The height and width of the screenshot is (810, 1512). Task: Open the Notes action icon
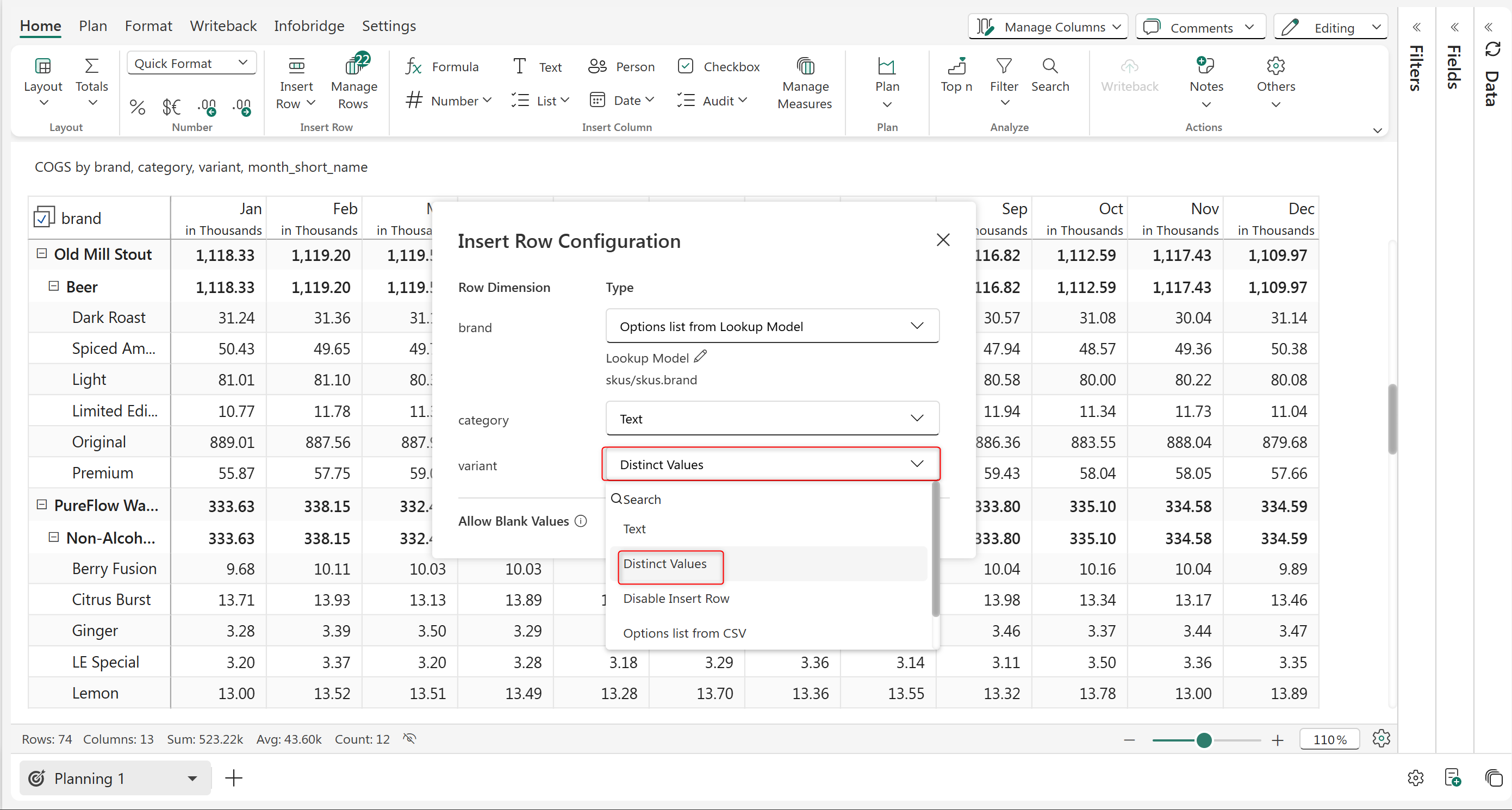tap(1205, 66)
